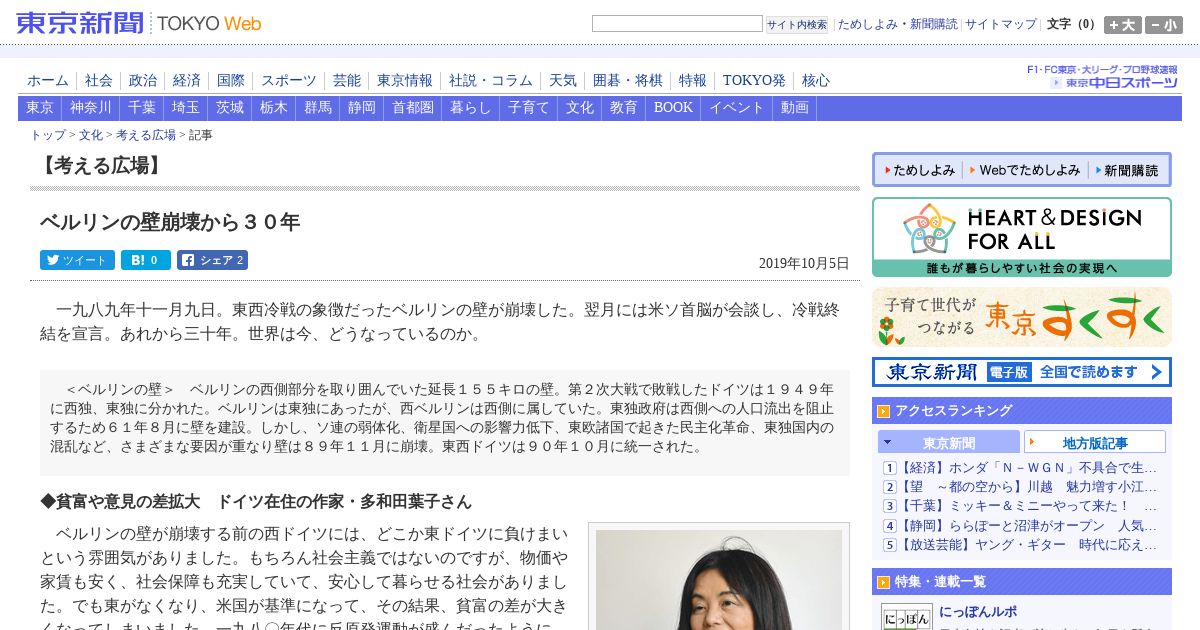Click the サイト内検索 button

[x=797, y=24]
